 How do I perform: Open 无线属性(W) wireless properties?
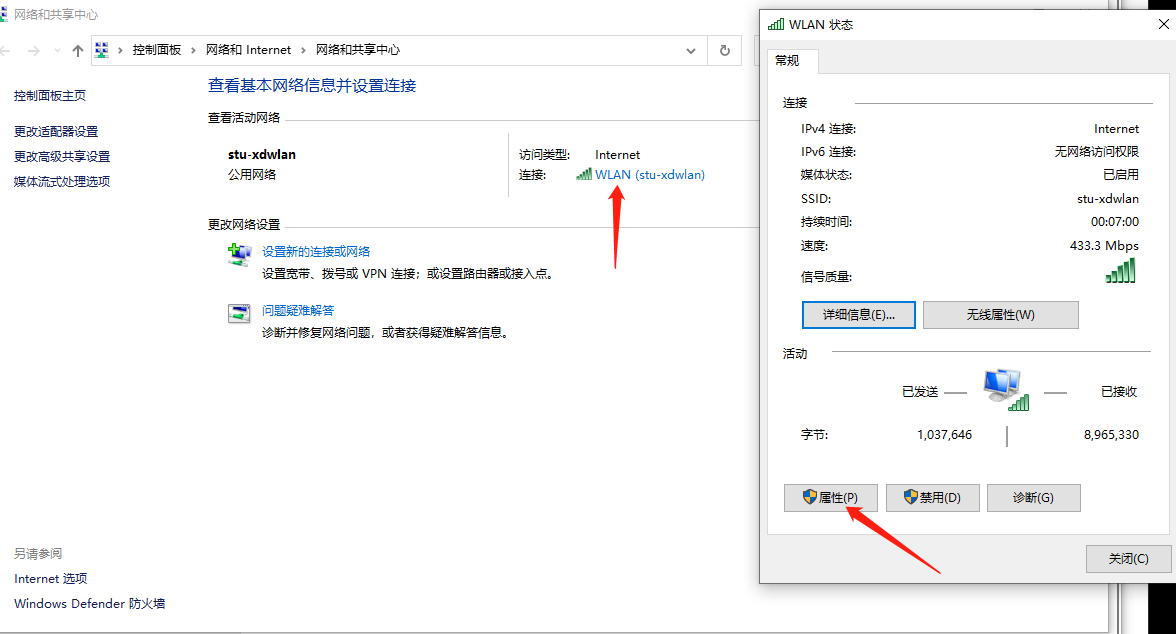(1000, 315)
